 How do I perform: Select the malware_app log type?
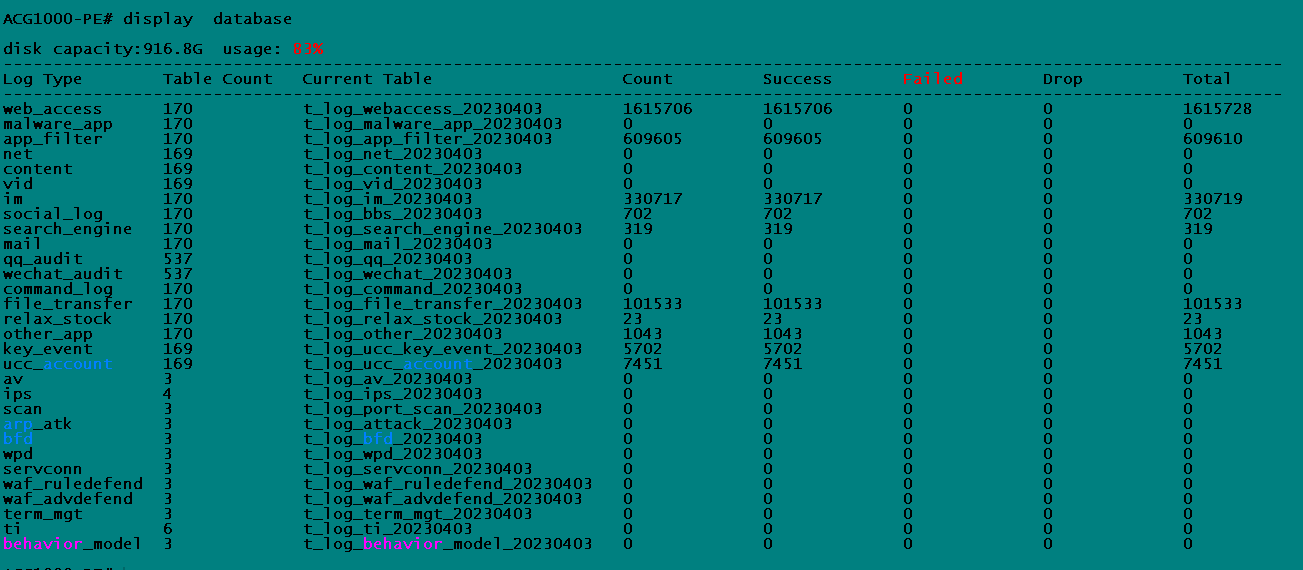coord(58,124)
